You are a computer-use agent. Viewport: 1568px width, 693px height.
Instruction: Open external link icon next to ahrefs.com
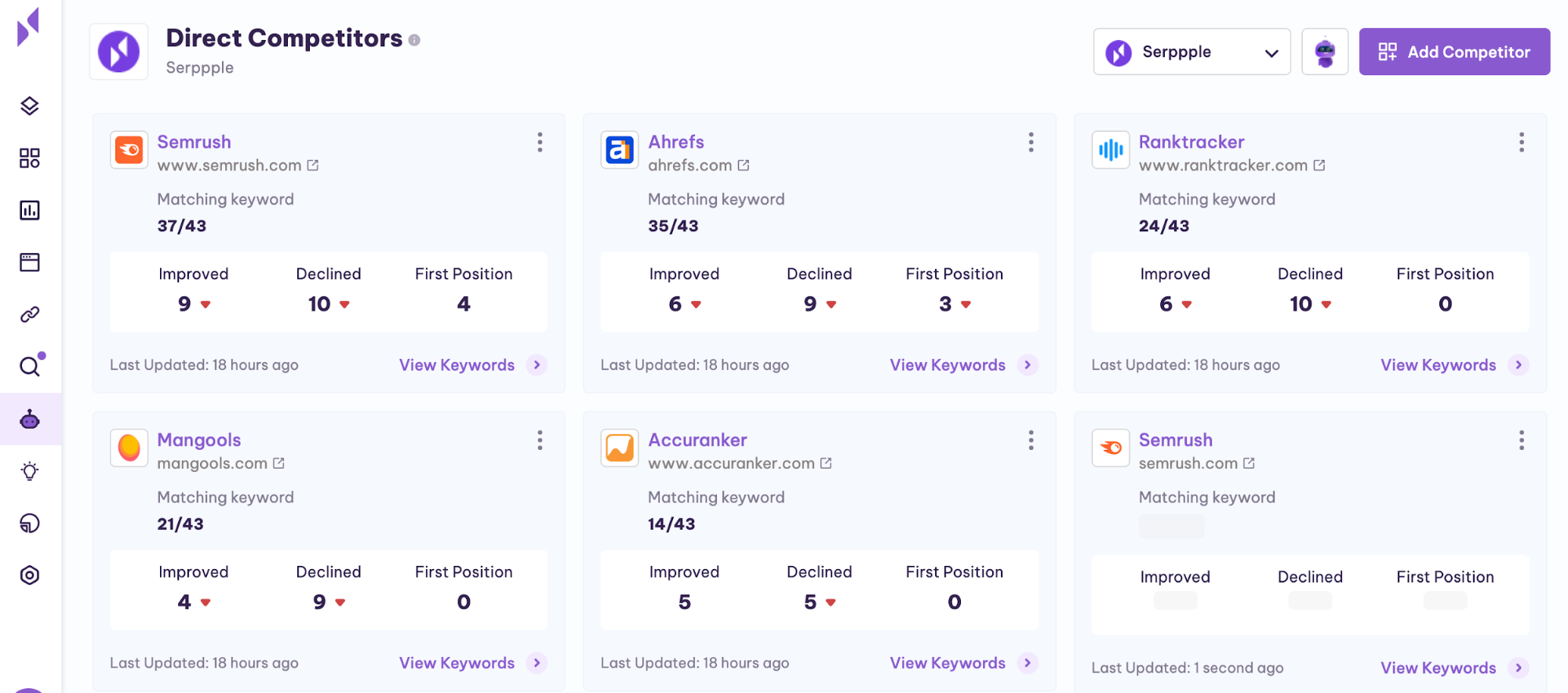pos(744,165)
